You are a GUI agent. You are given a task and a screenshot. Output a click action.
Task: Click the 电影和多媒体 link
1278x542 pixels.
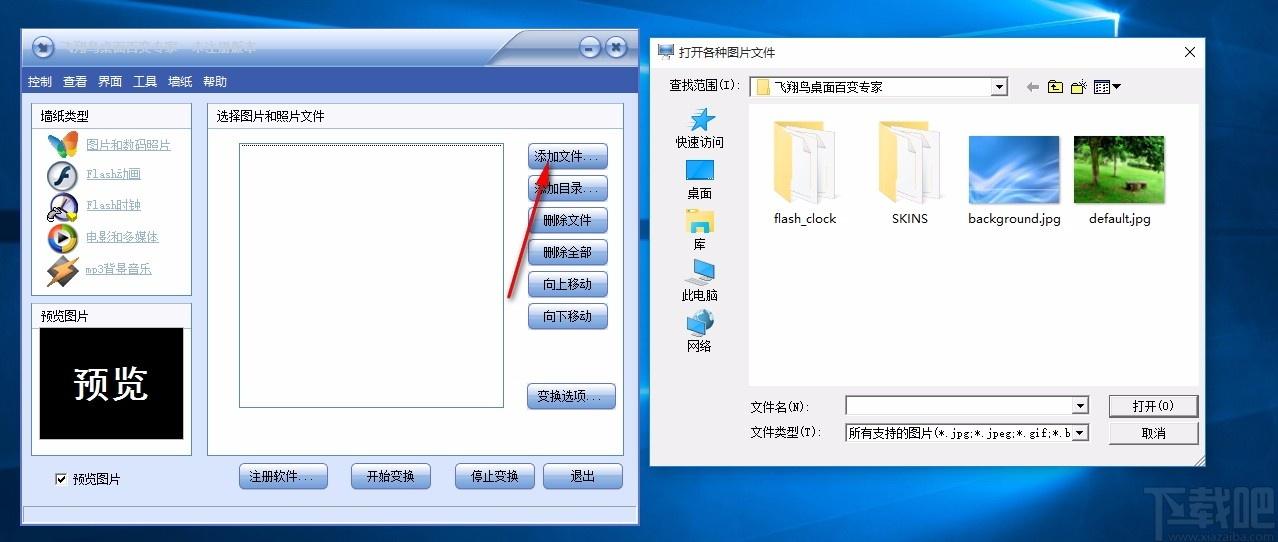pos(122,237)
